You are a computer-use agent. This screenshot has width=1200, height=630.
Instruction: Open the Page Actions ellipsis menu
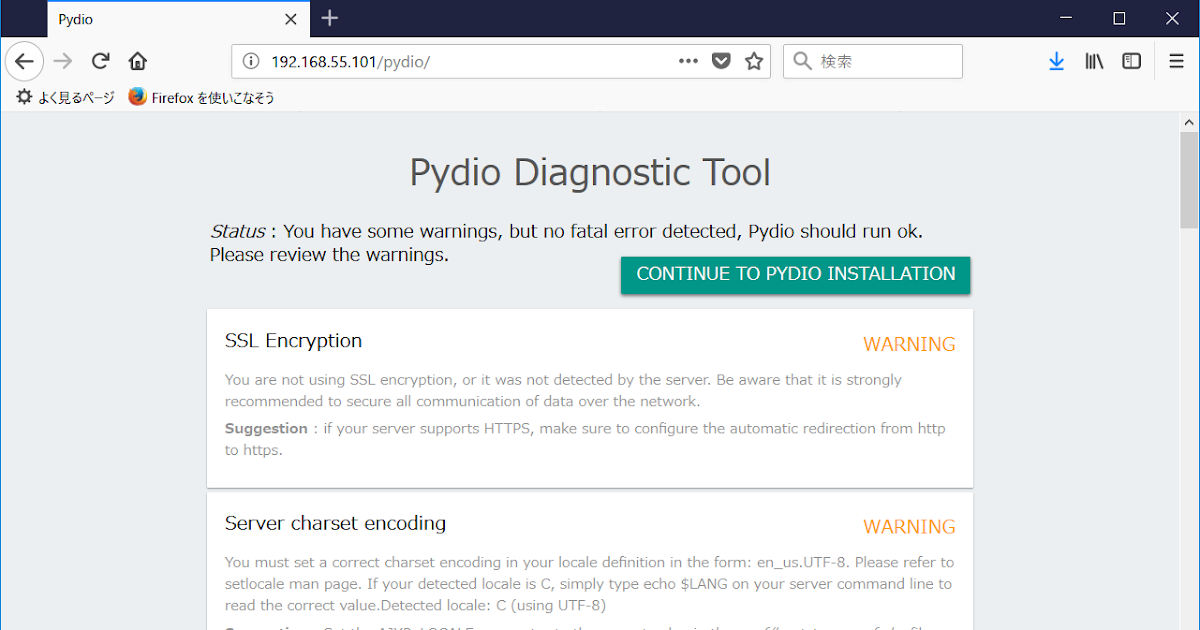(x=688, y=61)
